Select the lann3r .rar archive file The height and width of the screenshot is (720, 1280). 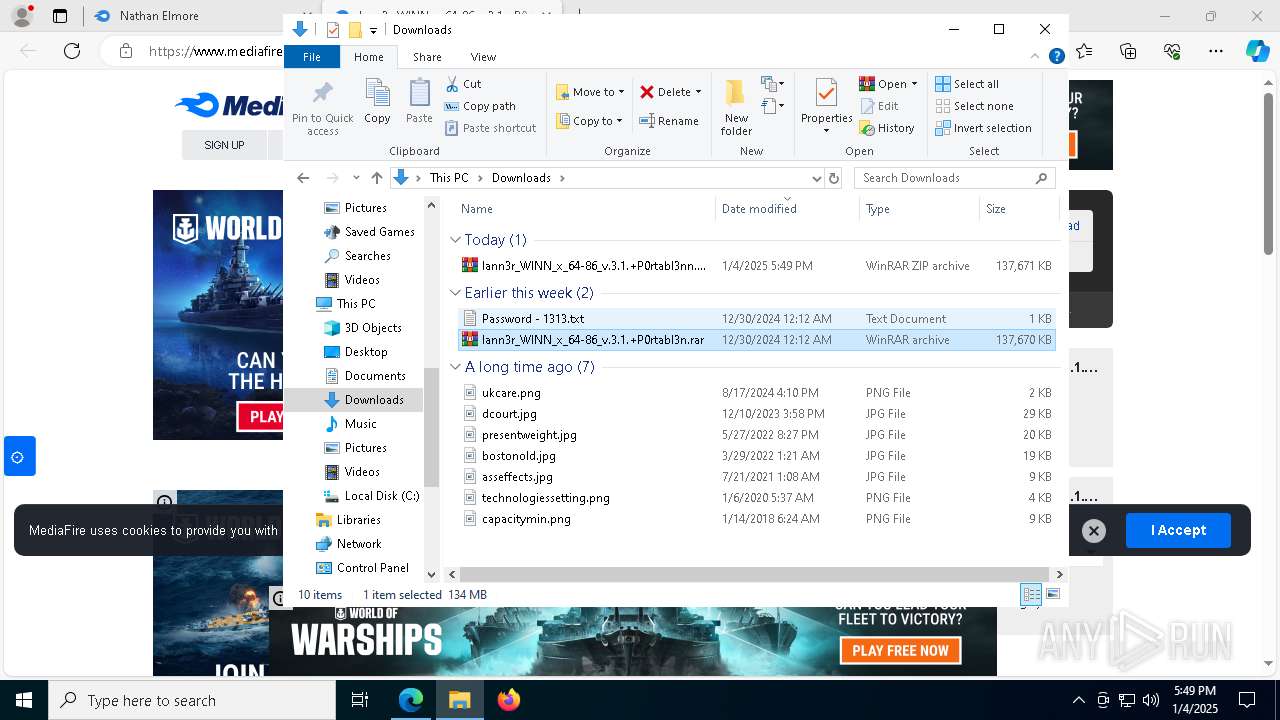tap(756, 340)
